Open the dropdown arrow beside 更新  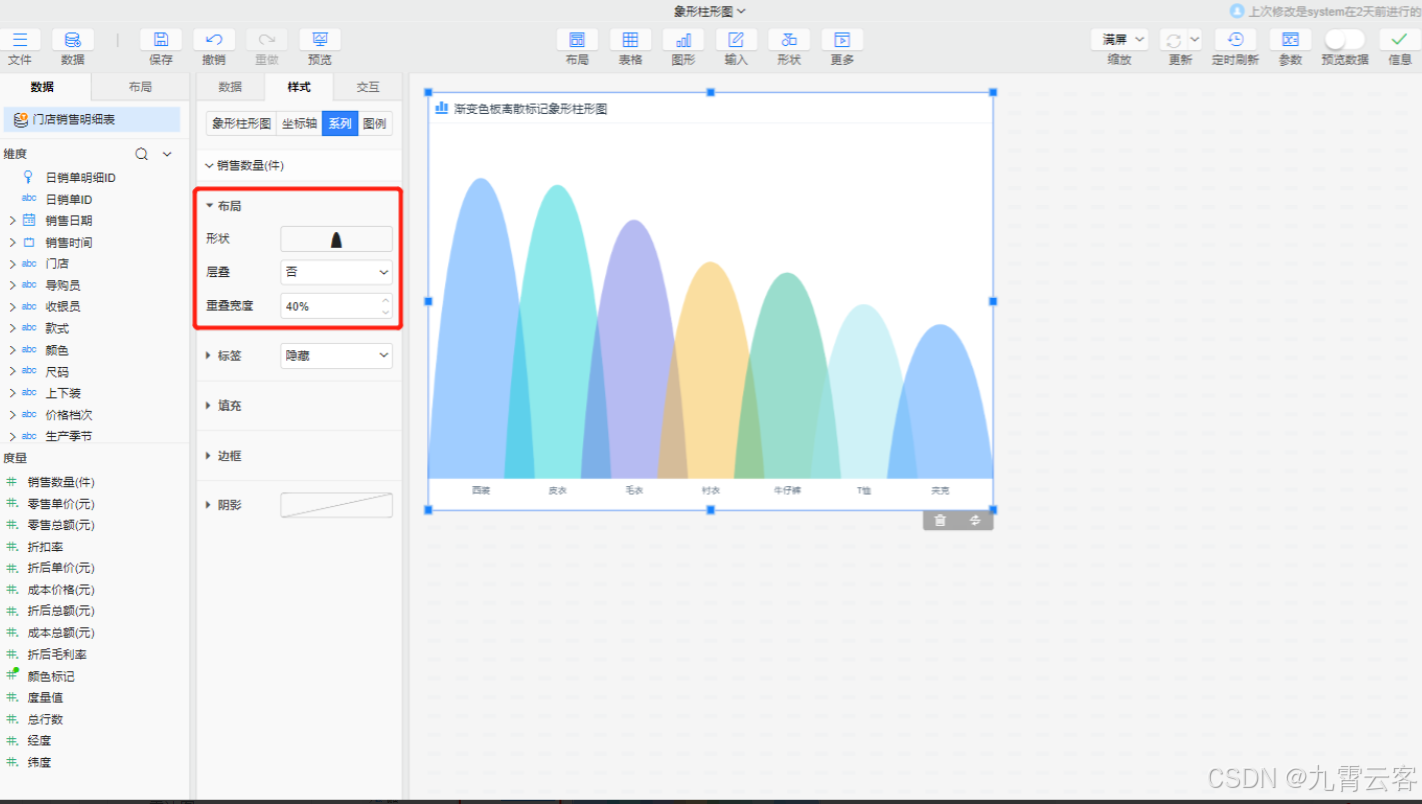click(1194, 40)
